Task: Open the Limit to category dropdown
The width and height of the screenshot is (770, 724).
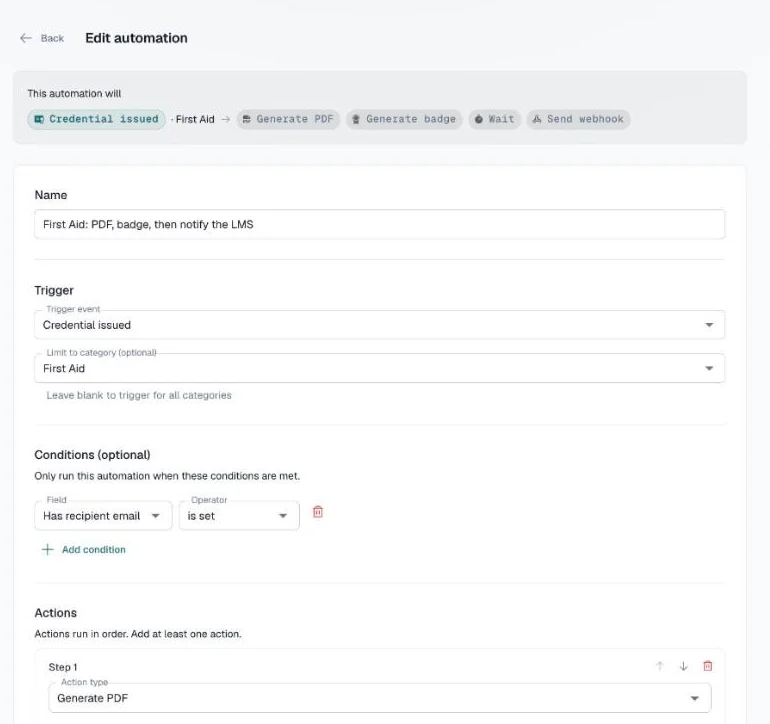Action: [380, 368]
